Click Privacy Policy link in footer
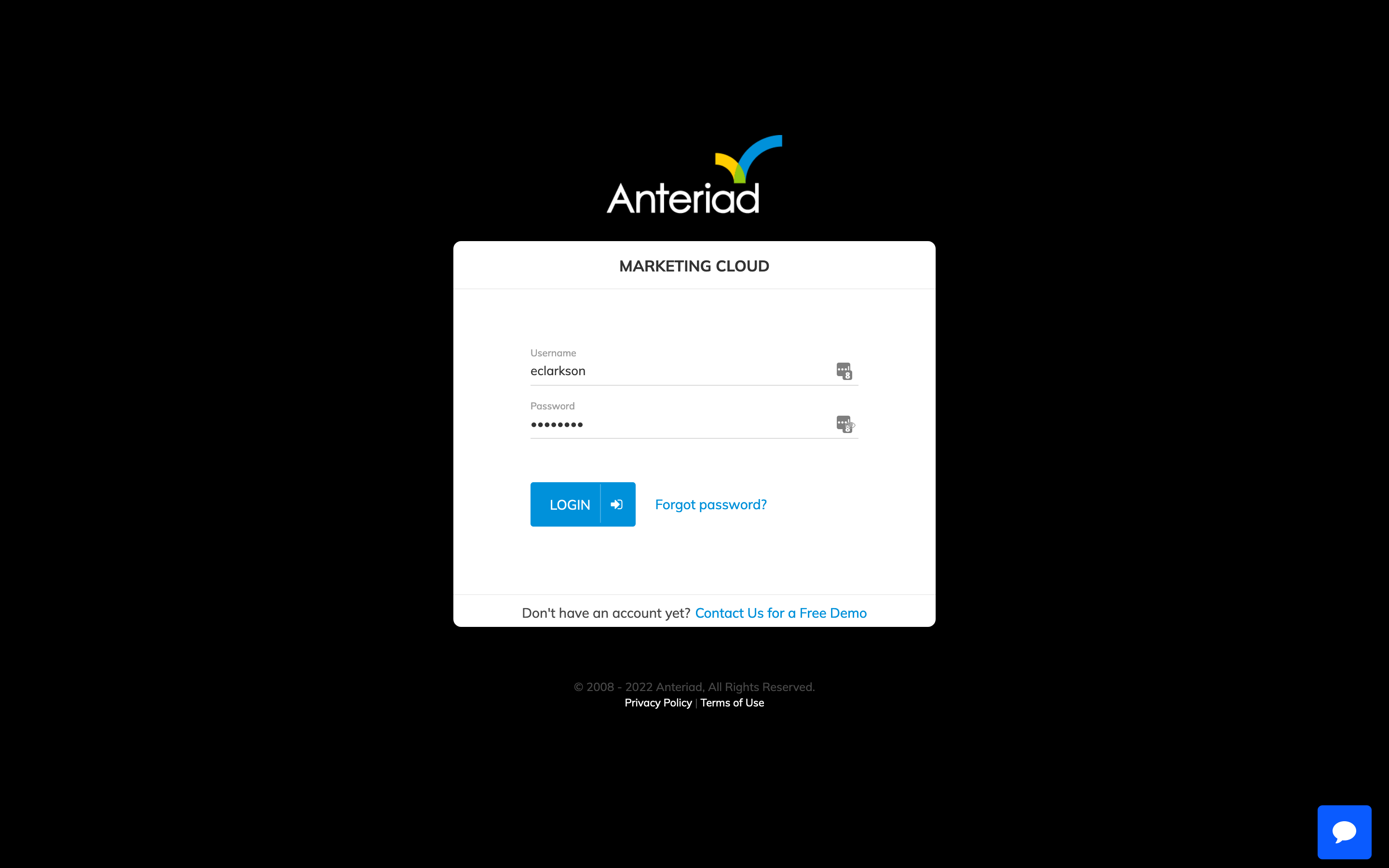 point(658,702)
